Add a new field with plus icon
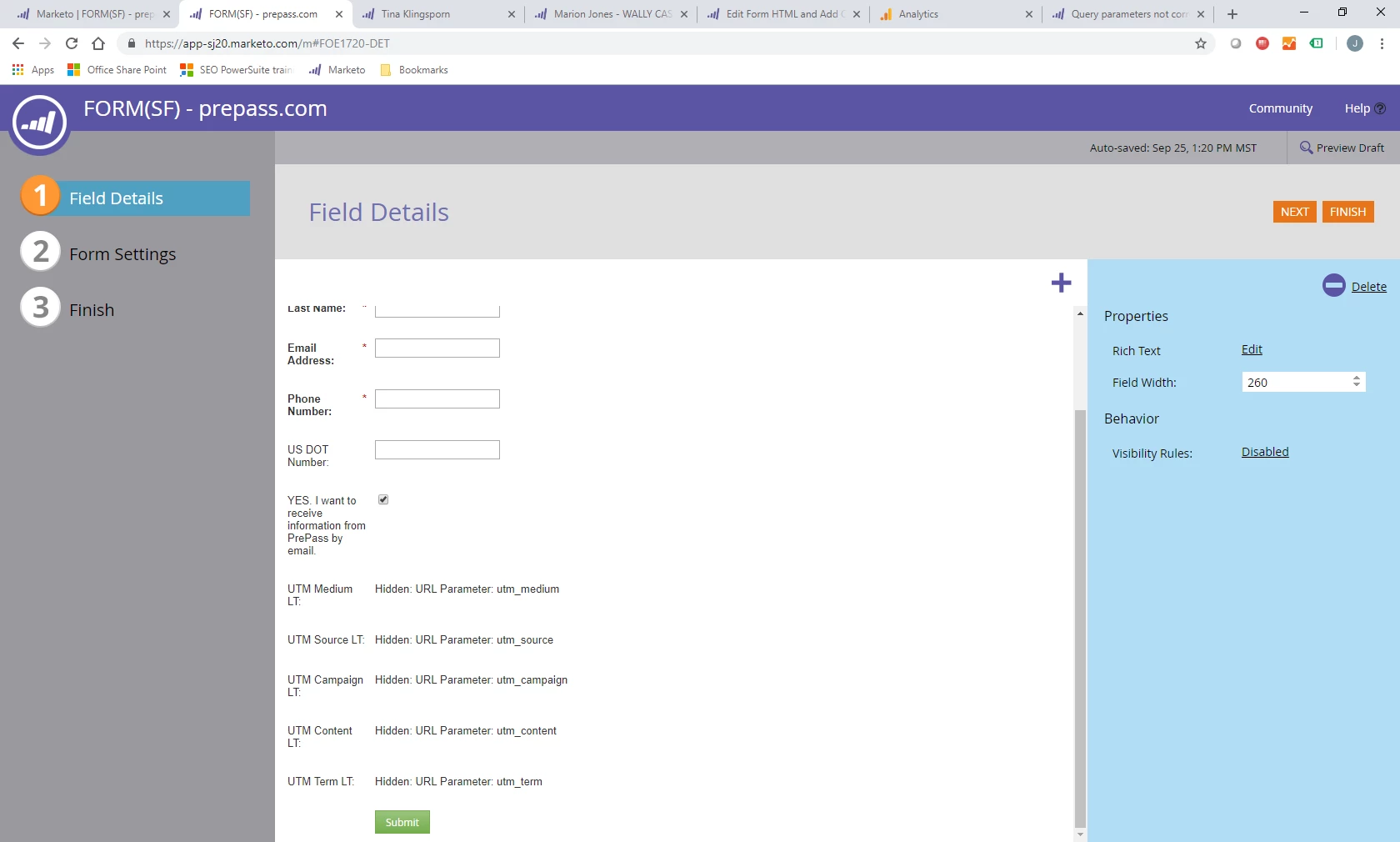This screenshot has width=1400, height=842. (1061, 283)
